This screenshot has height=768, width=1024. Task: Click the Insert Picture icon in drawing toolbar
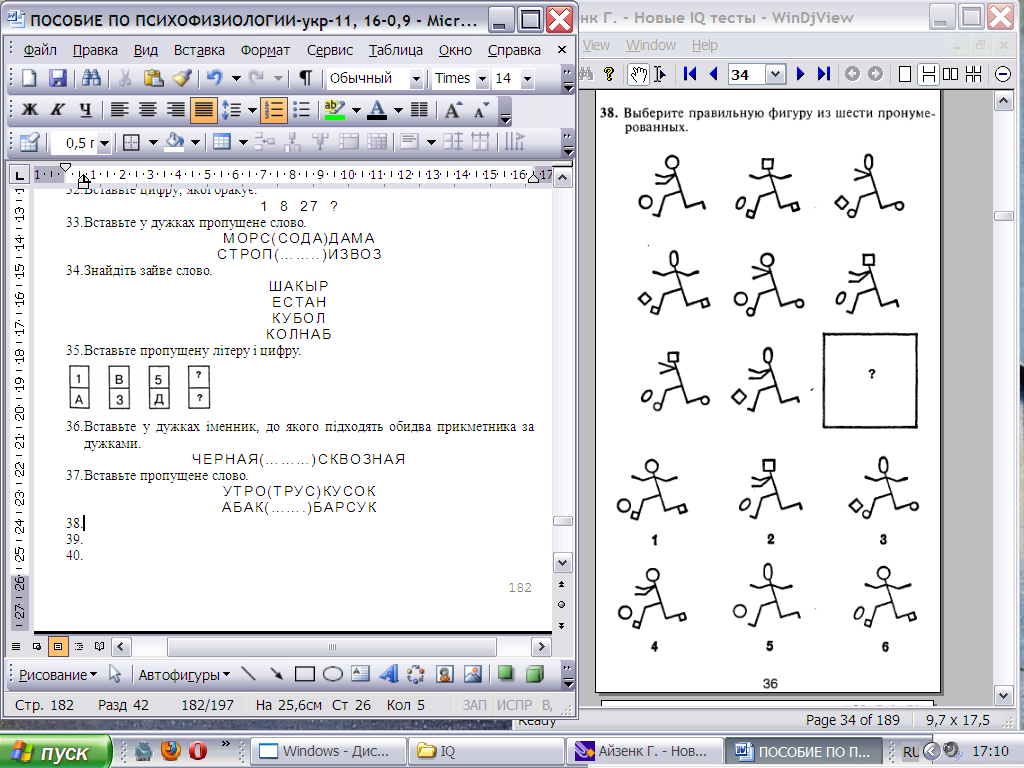472,674
